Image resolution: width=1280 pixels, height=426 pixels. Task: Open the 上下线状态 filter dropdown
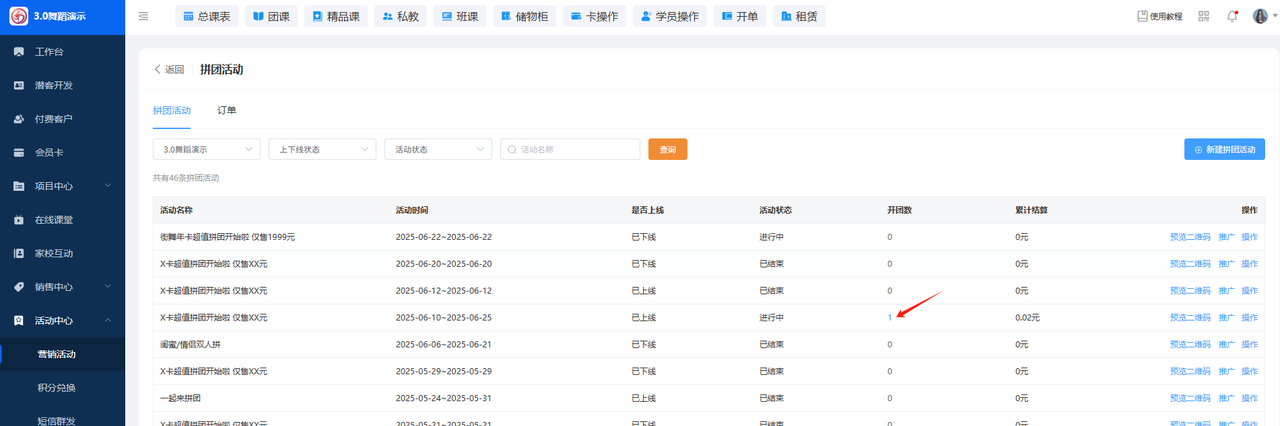click(322, 149)
